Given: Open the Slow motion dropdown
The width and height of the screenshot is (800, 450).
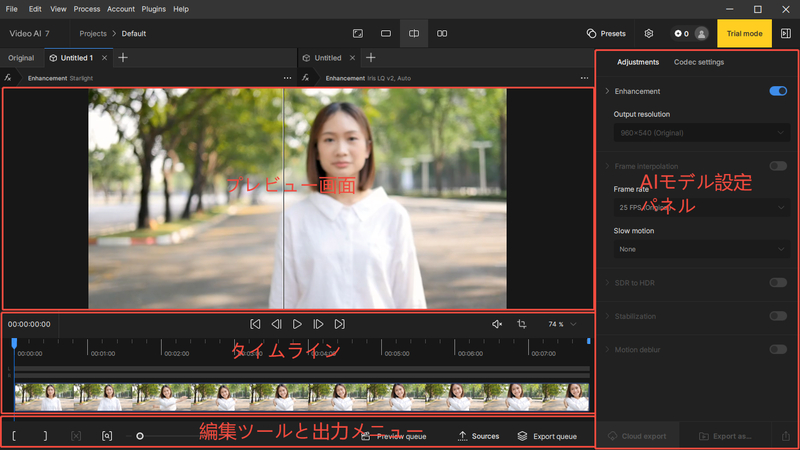Looking at the screenshot, I should (x=702, y=249).
